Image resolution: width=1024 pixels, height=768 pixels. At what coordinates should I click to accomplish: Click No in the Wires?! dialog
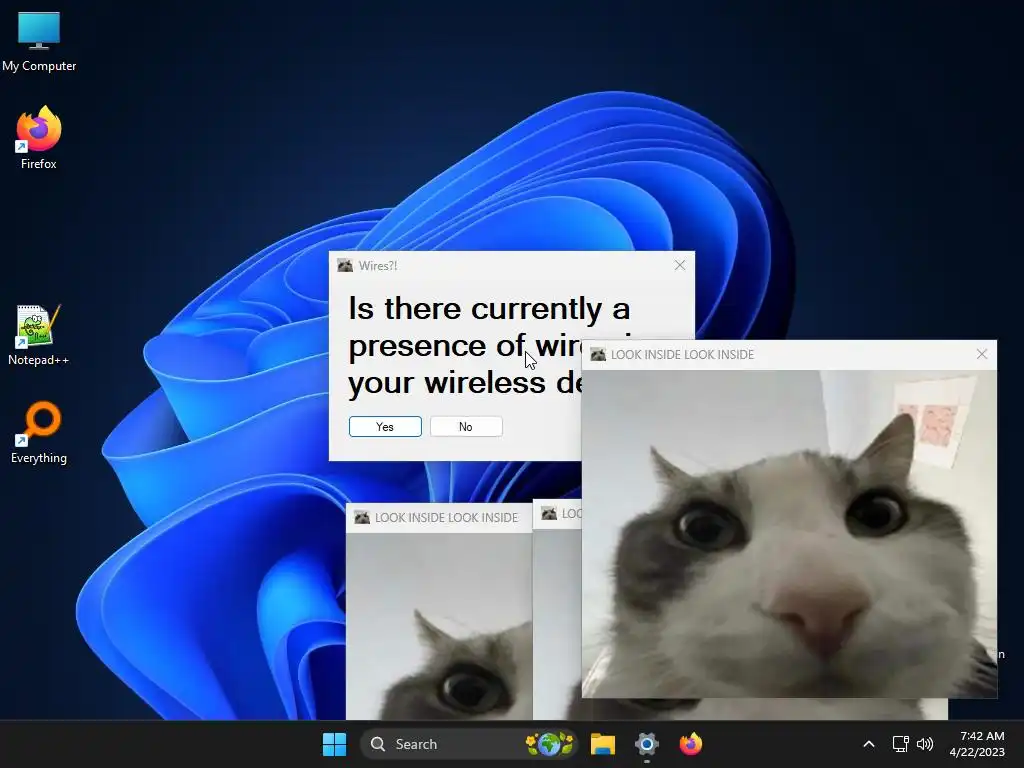tap(466, 426)
